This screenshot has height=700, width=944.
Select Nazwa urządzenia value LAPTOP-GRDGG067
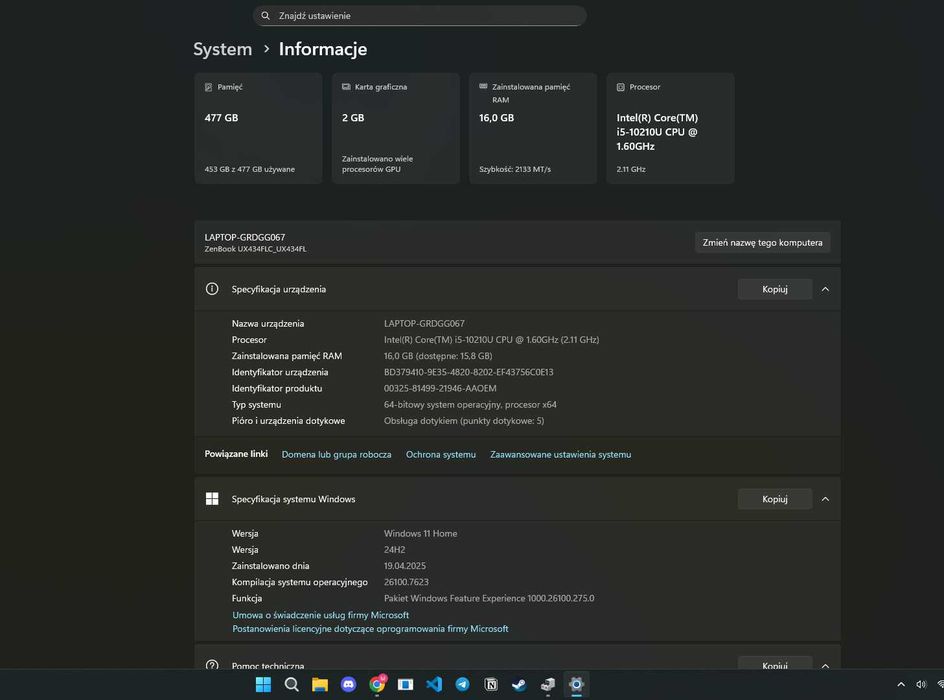click(x=424, y=323)
